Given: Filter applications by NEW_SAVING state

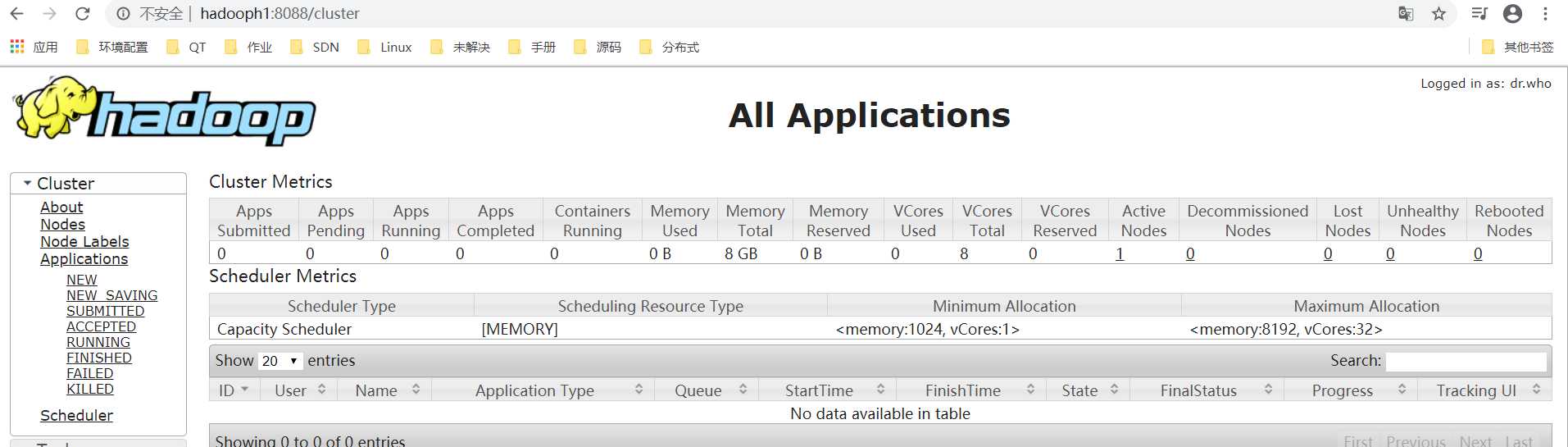Looking at the screenshot, I should (x=111, y=295).
